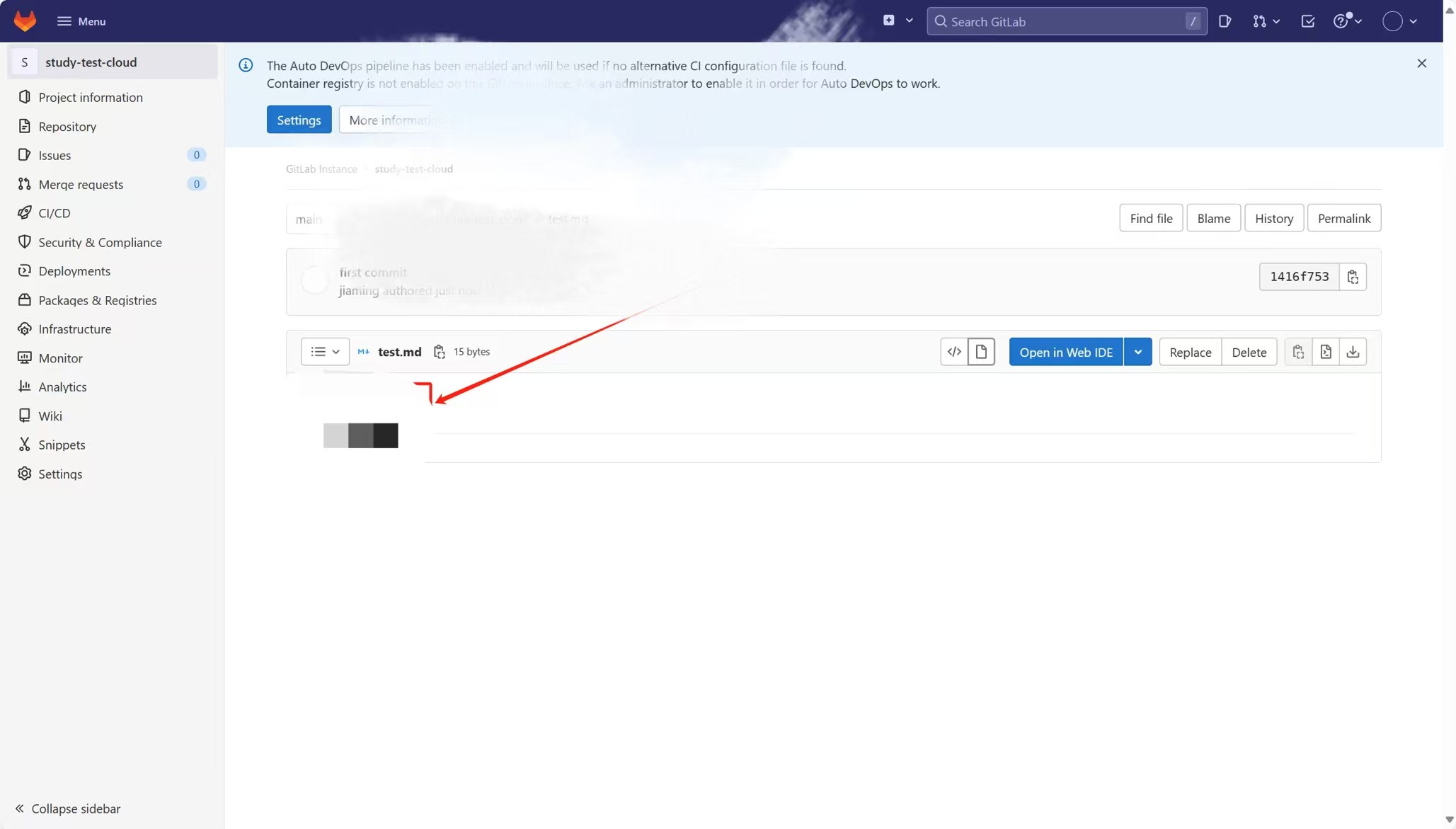Open CI/CD in the sidebar
The width and height of the screenshot is (1456, 829).
click(x=54, y=213)
